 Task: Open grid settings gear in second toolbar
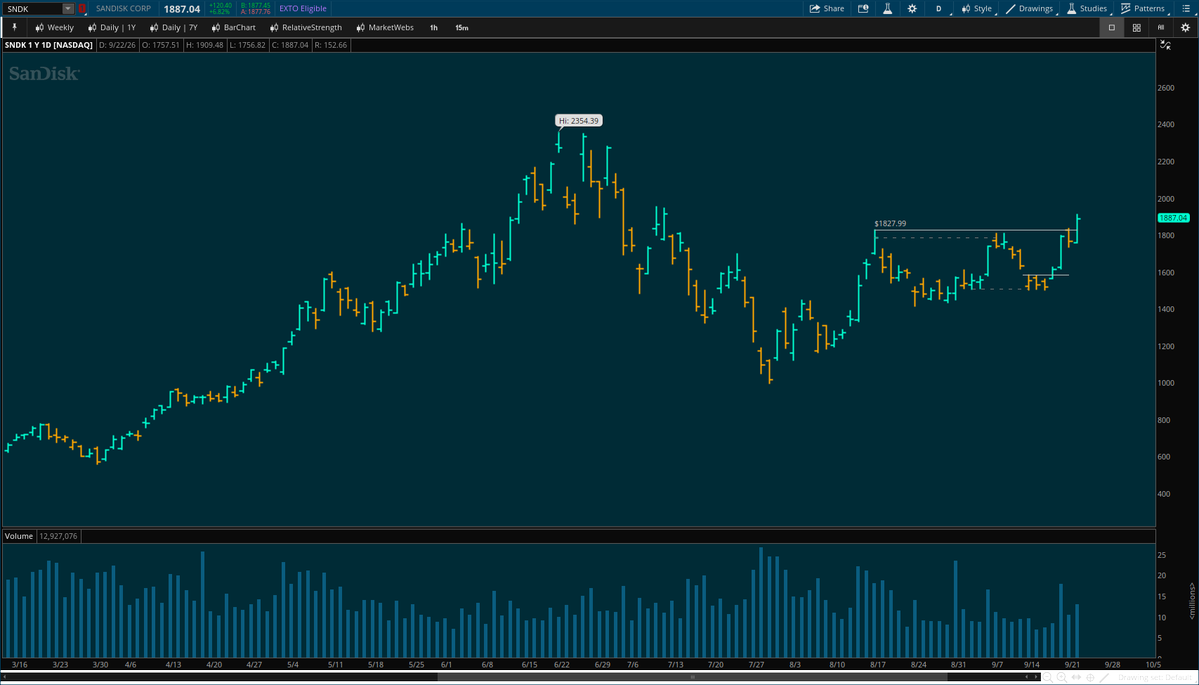point(1185,28)
